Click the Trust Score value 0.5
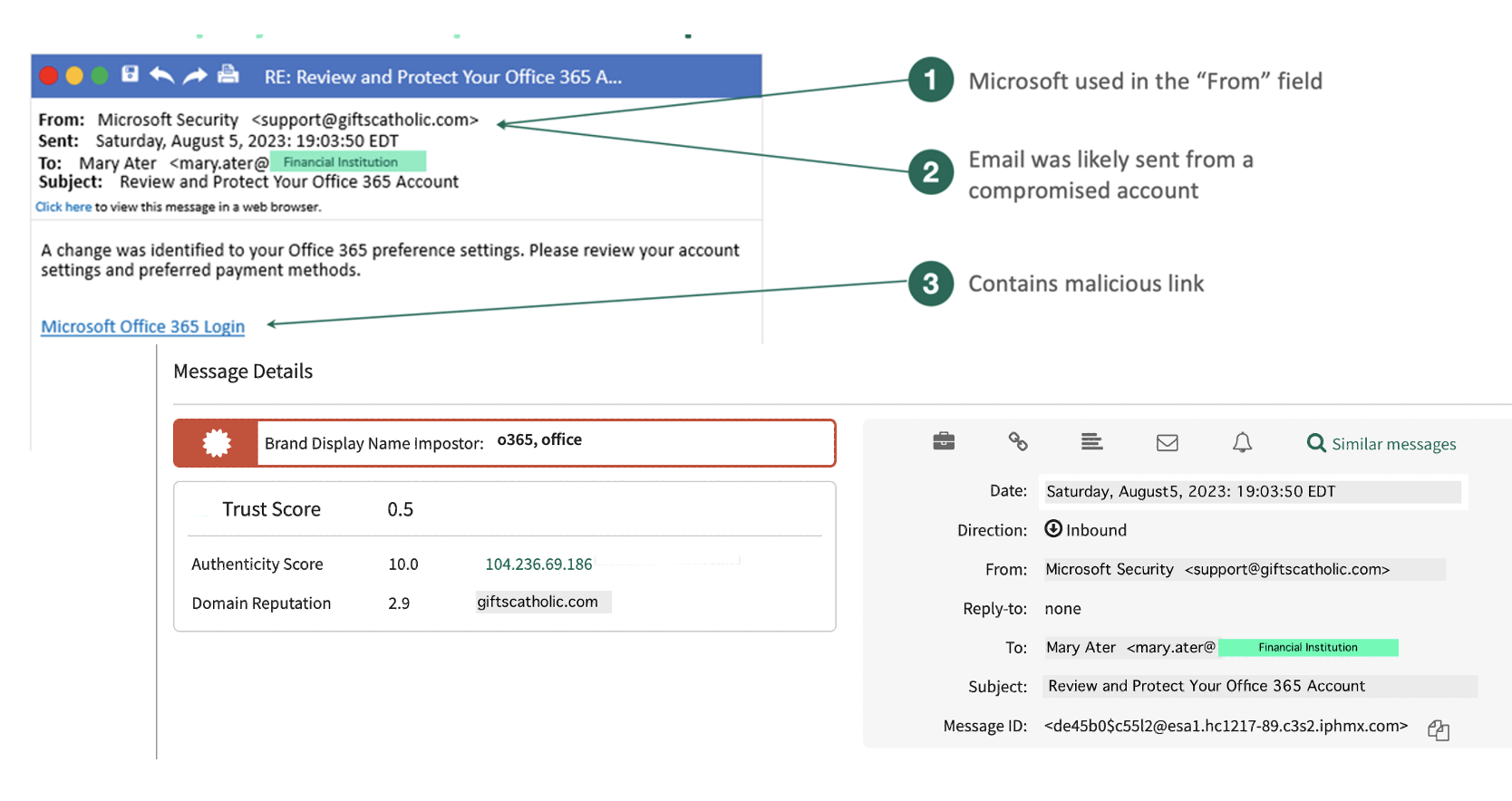Image resolution: width=1512 pixels, height=801 pixels. (x=400, y=509)
